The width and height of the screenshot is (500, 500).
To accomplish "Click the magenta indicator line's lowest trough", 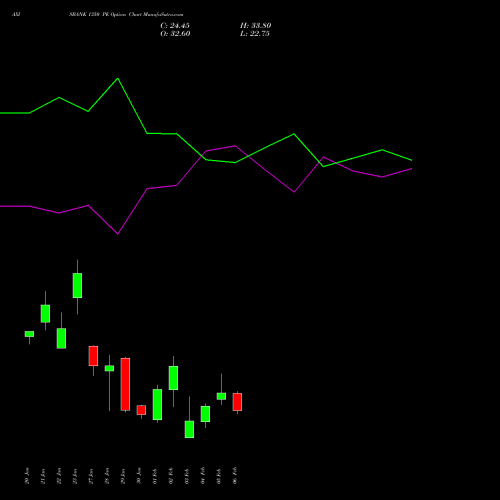I will pos(118,234).
